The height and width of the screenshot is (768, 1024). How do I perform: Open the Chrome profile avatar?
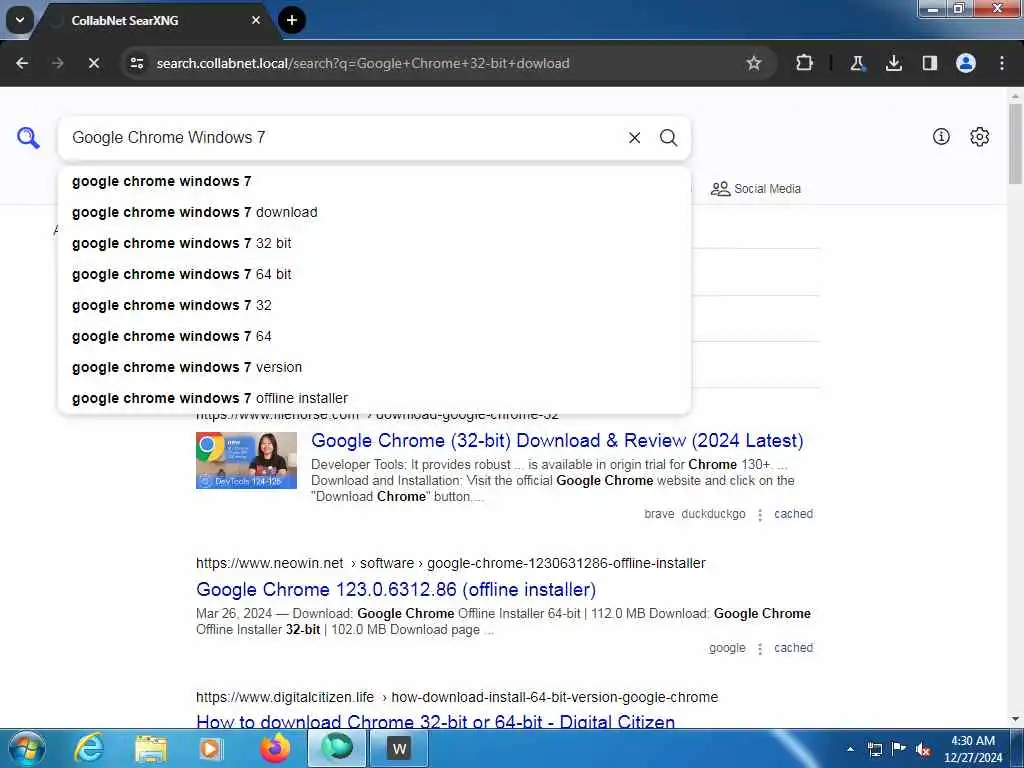(965, 63)
